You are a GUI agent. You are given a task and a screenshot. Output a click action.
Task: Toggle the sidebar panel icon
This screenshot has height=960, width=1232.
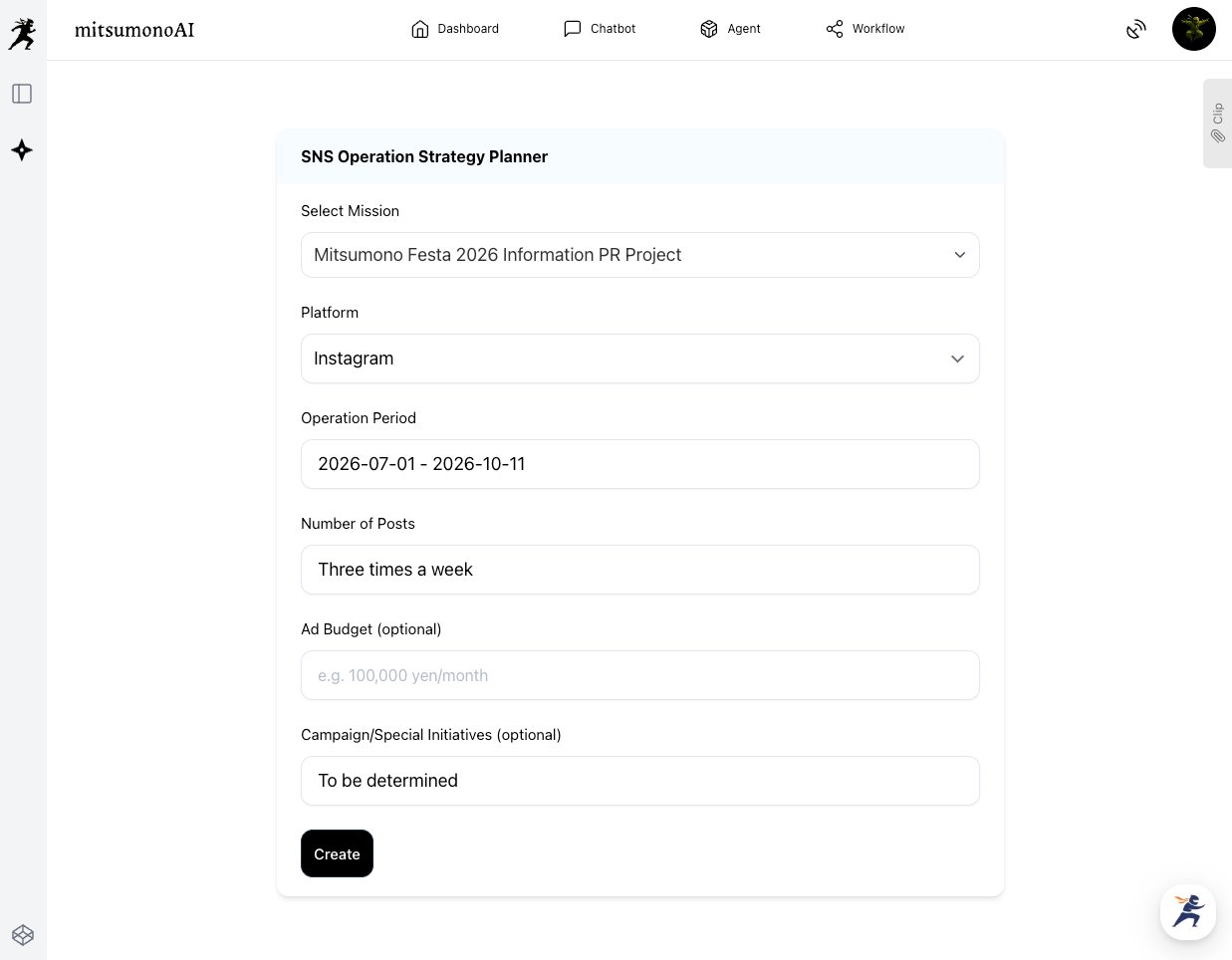click(22, 94)
